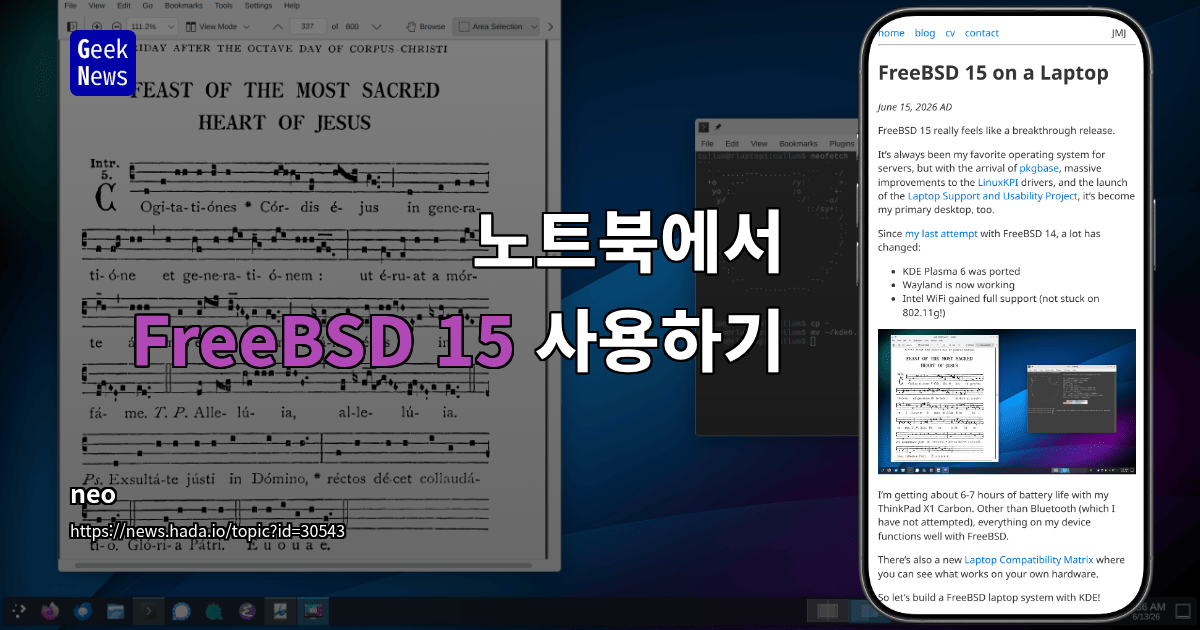
Task: Click the Konsole window title bar icon
Action: [x=704, y=127]
